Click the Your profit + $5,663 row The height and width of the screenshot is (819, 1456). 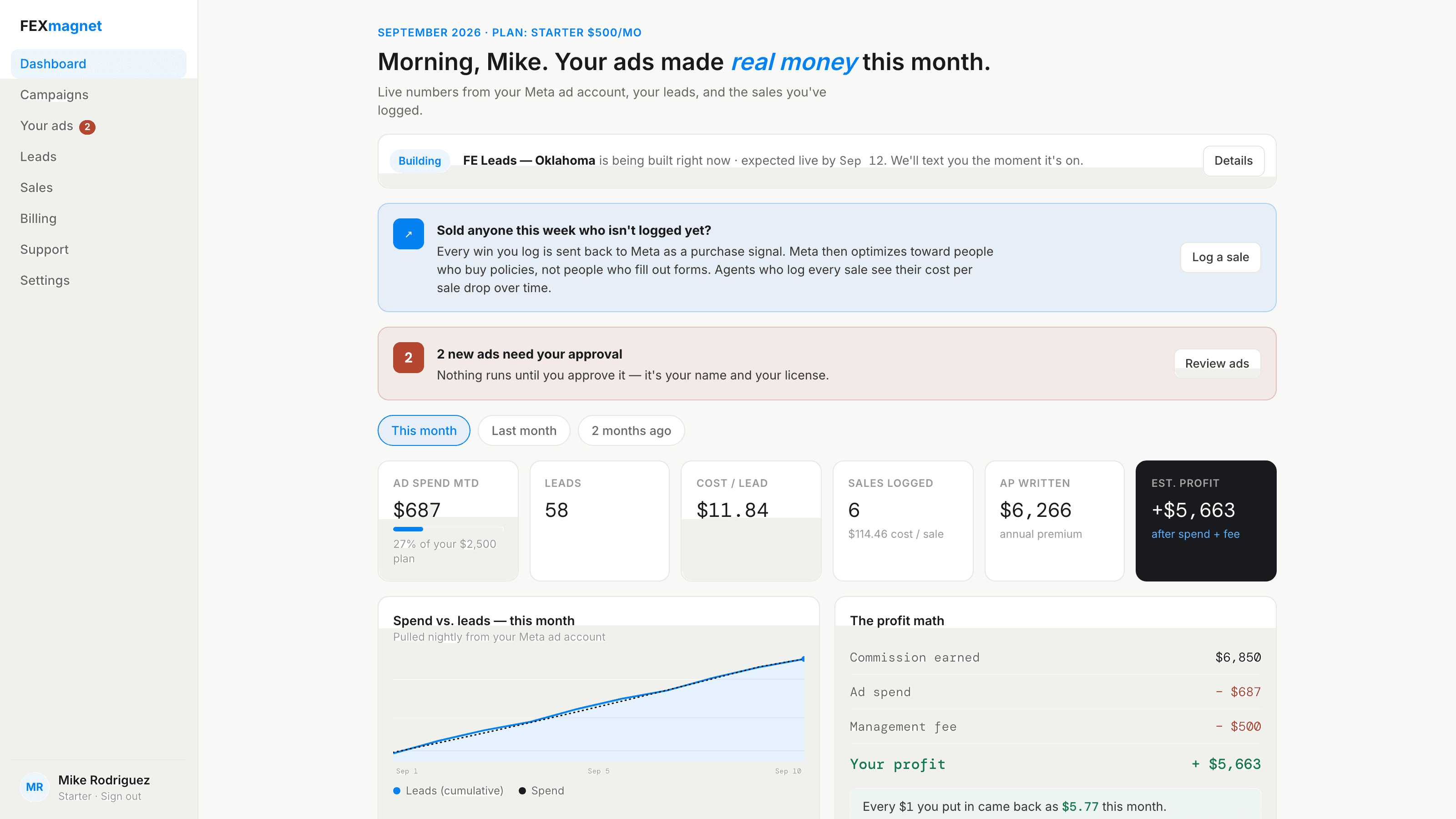(1055, 764)
